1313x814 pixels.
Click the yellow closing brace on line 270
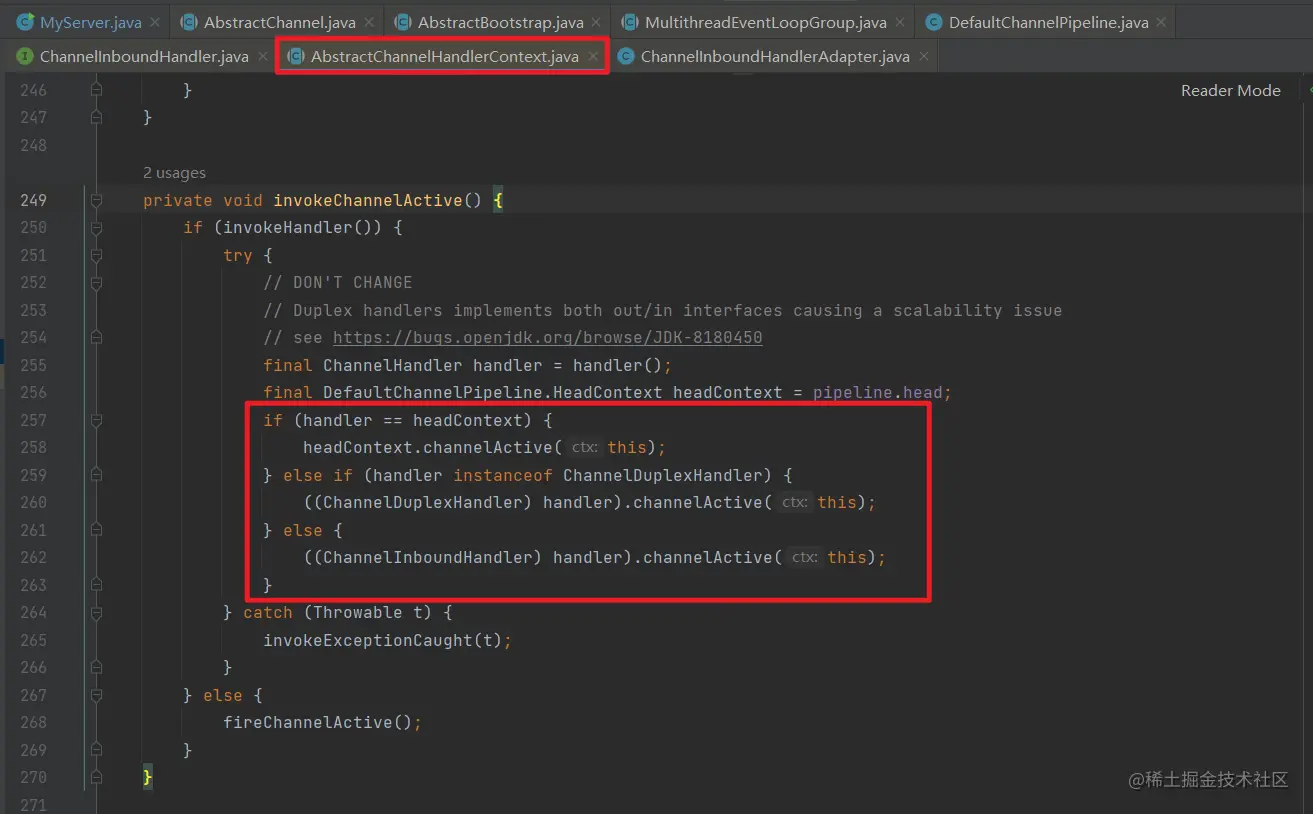tap(148, 777)
